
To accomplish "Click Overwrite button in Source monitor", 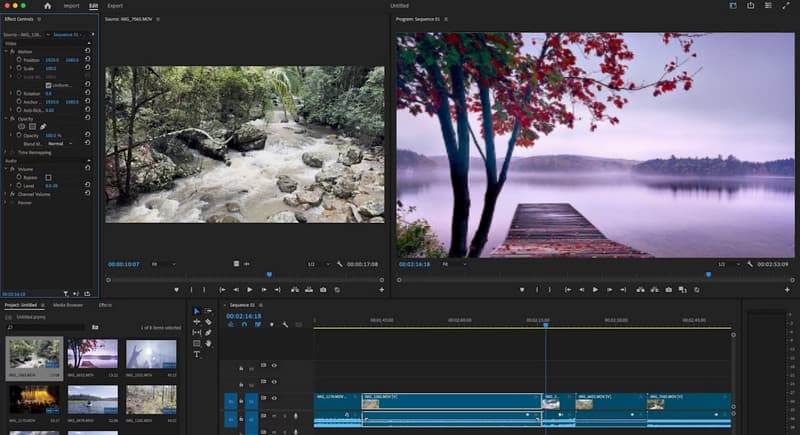I will (x=309, y=290).
